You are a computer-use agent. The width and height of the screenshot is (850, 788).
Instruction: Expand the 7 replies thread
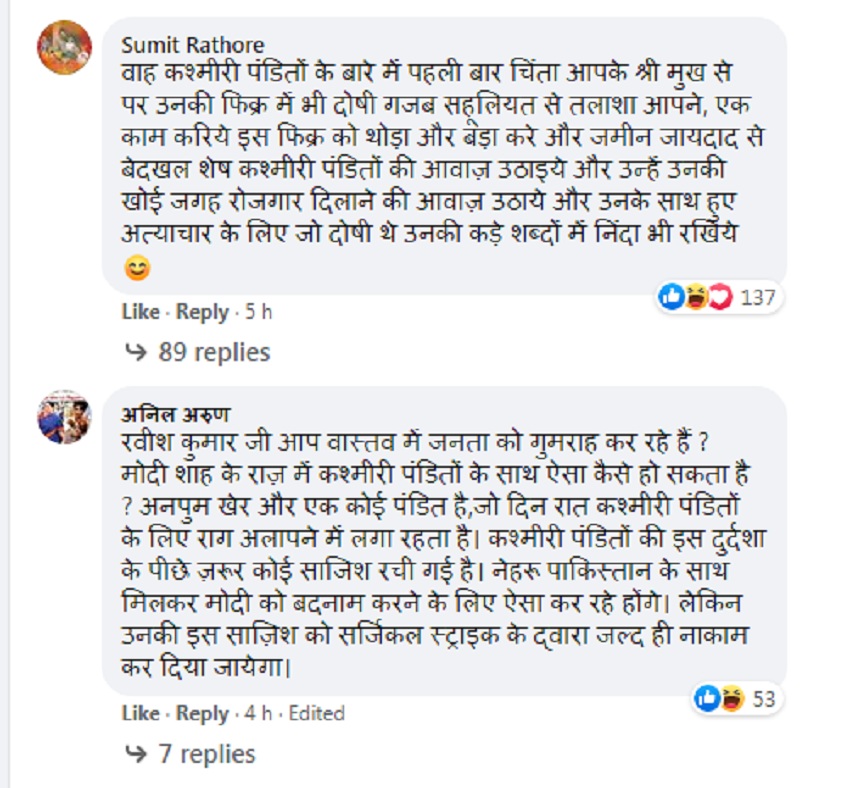point(207,753)
